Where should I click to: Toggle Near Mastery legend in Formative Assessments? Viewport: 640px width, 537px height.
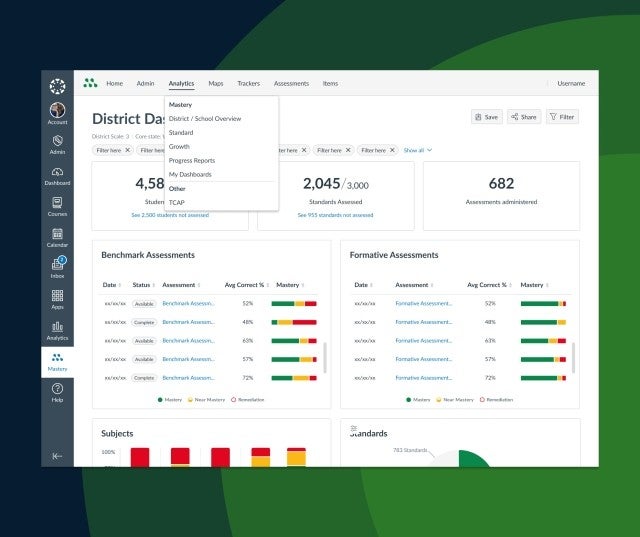point(452,399)
